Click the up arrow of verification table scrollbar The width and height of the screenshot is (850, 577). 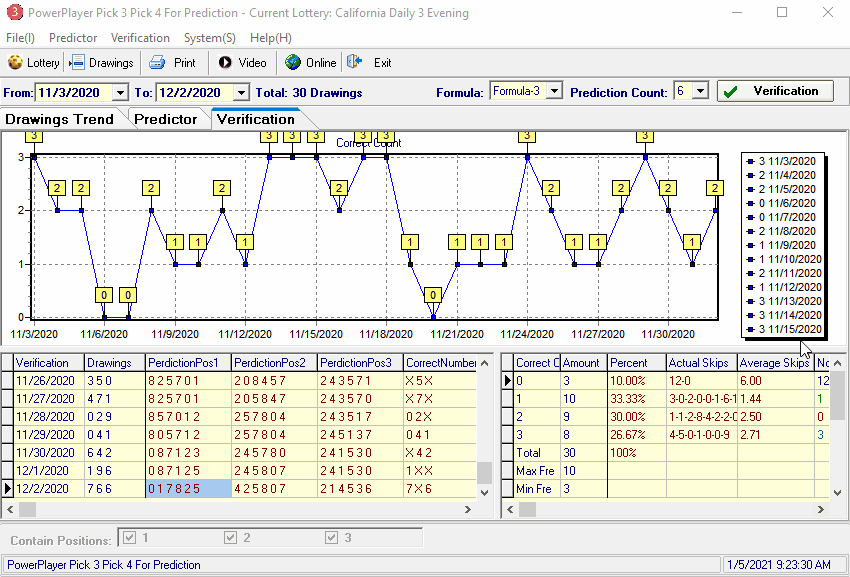[485, 363]
